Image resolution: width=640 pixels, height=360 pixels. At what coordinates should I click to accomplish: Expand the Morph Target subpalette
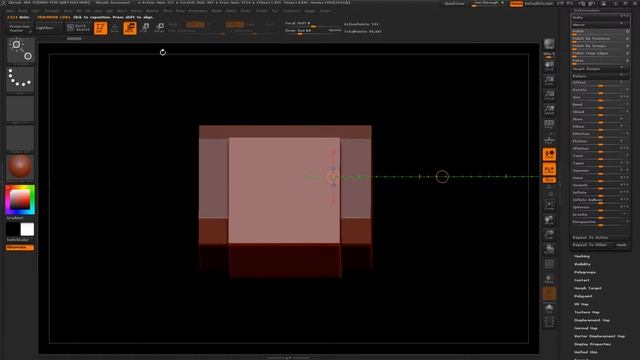coord(588,288)
